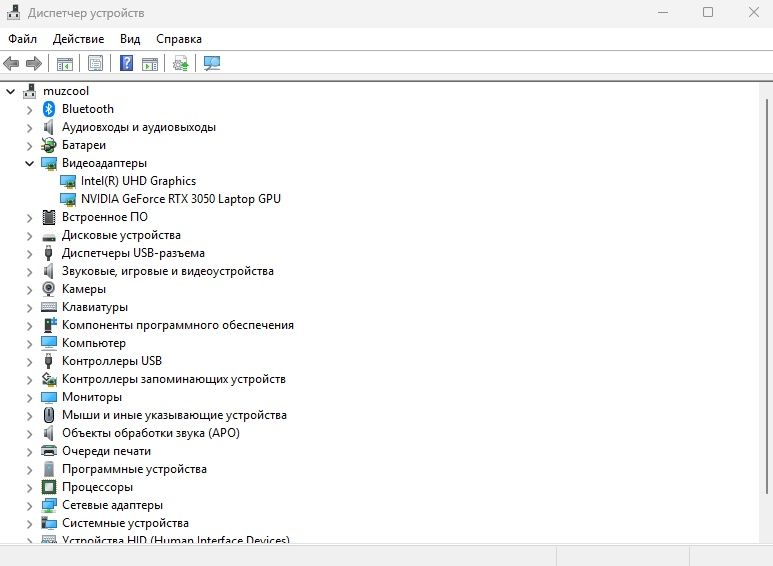Click the Встроенное ПО chip icon
The width and height of the screenshot is (773, 566).
pos(49,217)
